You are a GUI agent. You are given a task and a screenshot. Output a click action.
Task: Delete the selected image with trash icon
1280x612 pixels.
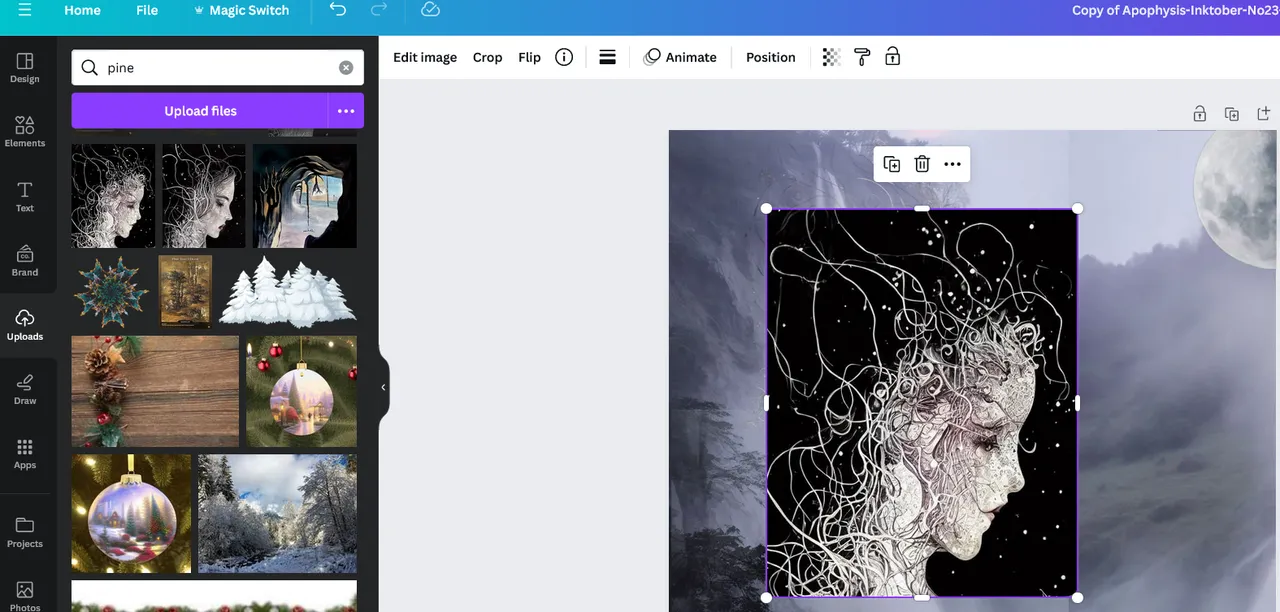(922, 164)
